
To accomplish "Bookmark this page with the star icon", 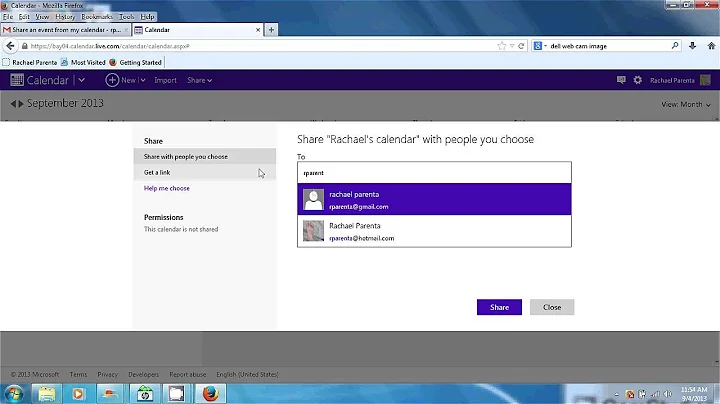I will tap(501, 46).
